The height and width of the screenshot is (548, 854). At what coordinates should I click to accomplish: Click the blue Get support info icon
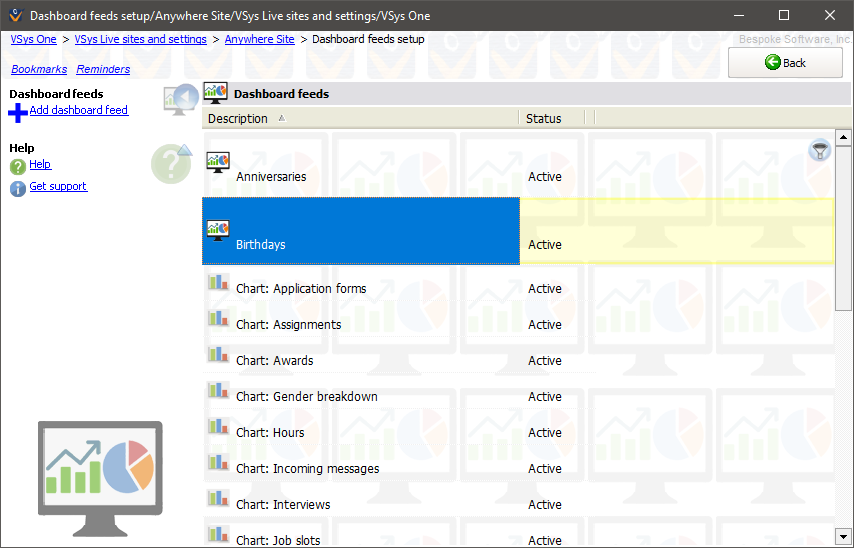pos(18,189)
